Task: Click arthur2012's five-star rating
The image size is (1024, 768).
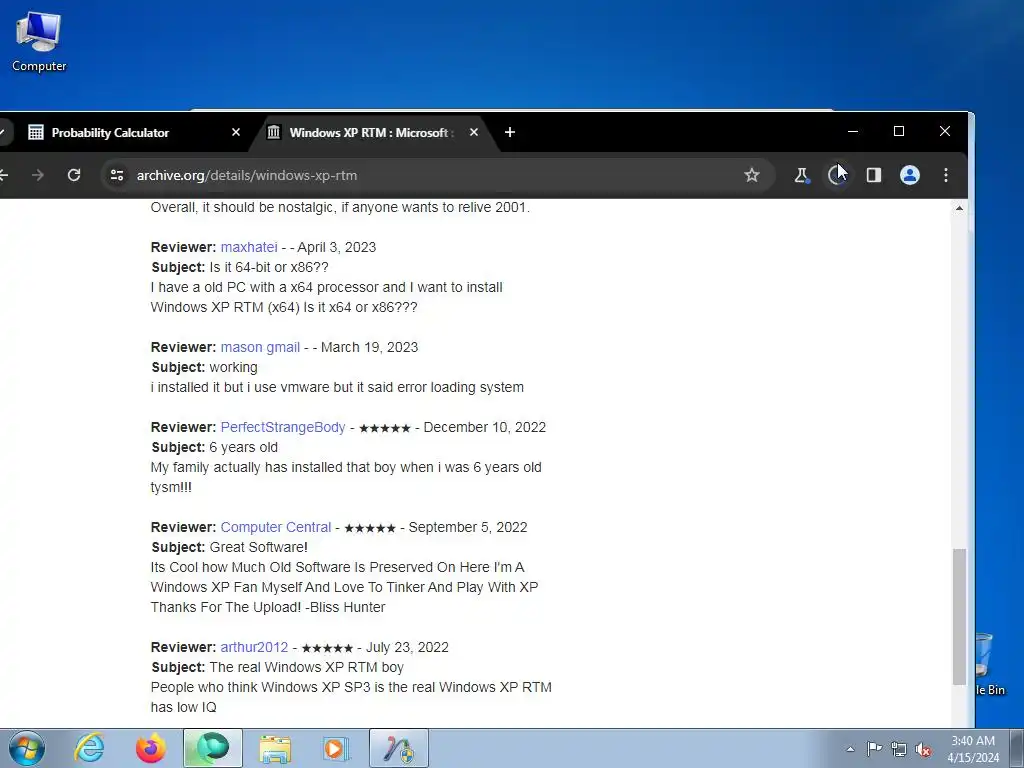Action: 327,648
